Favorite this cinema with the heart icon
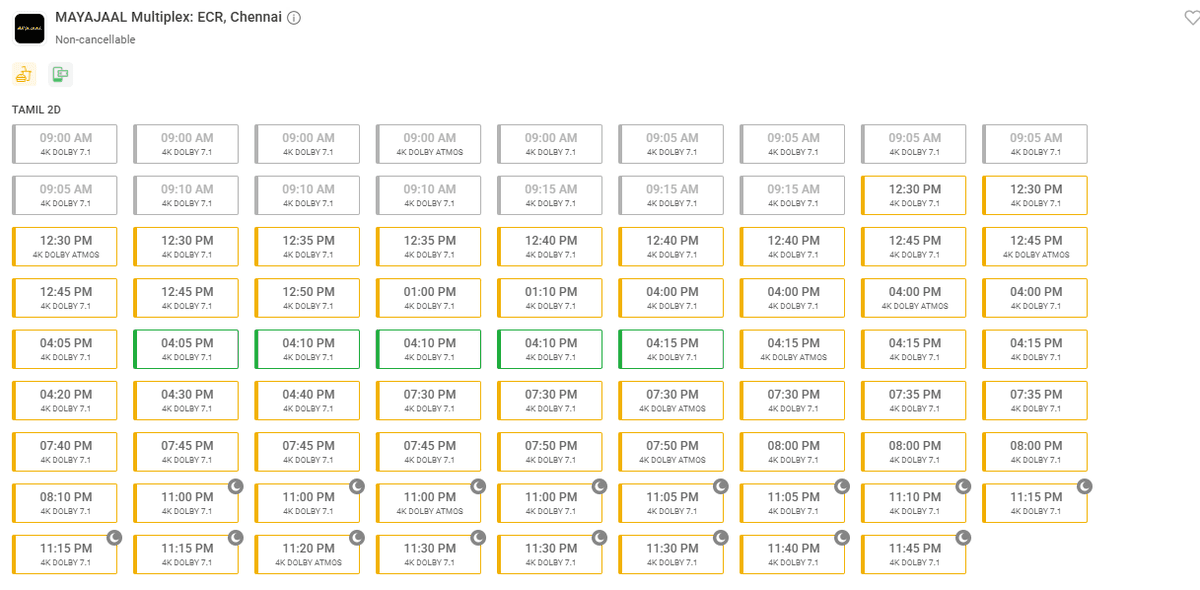 tap(1191, 18)
